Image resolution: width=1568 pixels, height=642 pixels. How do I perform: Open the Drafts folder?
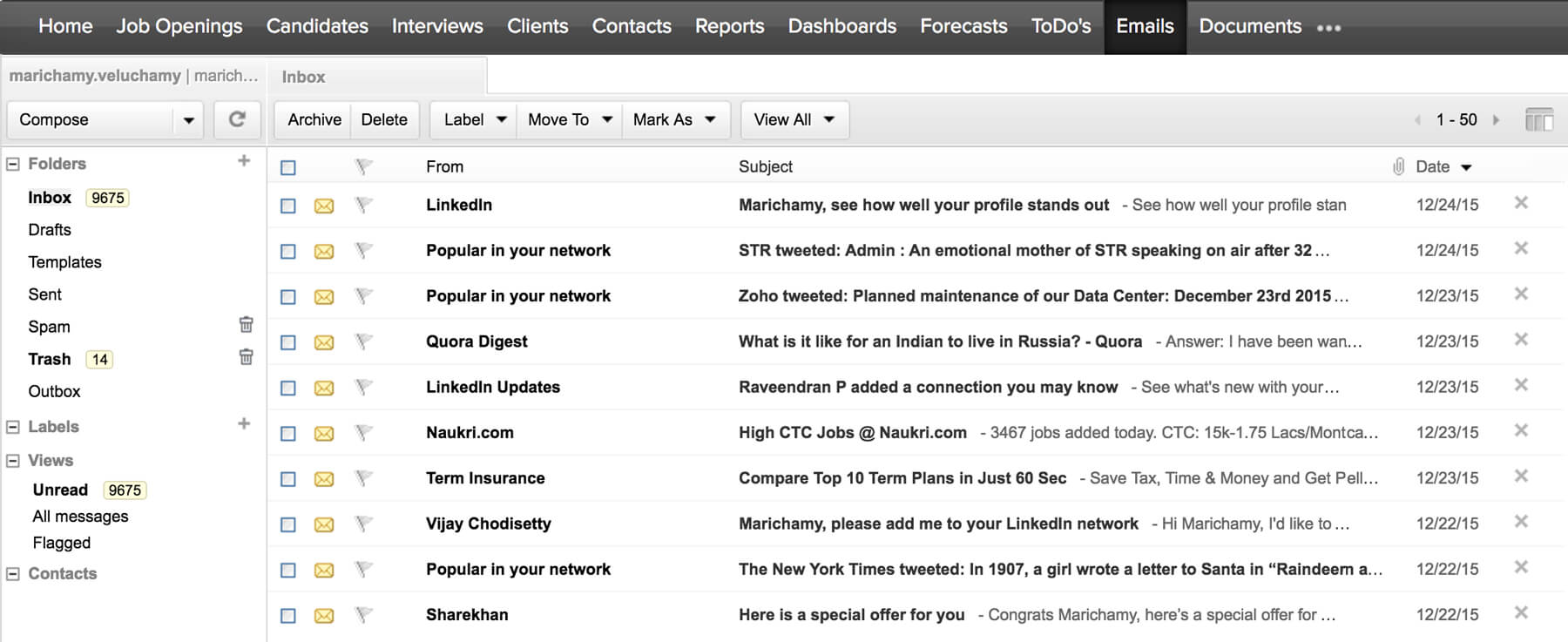coord(50,230)
